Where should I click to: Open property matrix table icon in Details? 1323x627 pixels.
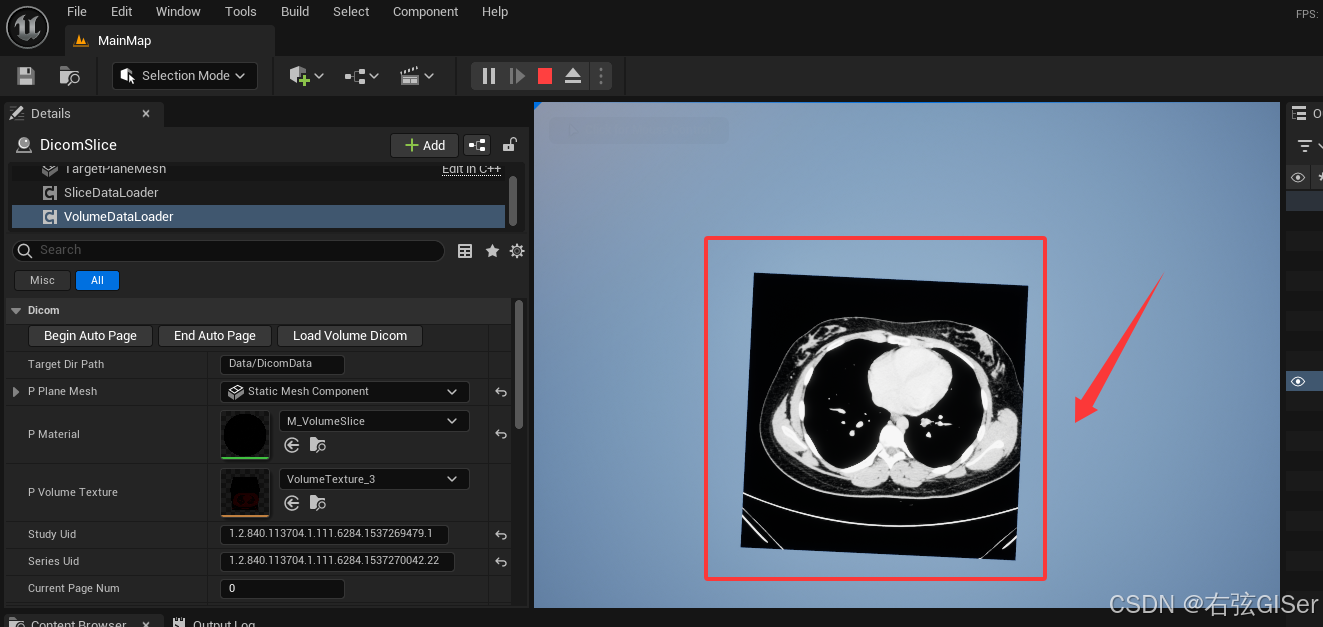click(465, 251)
